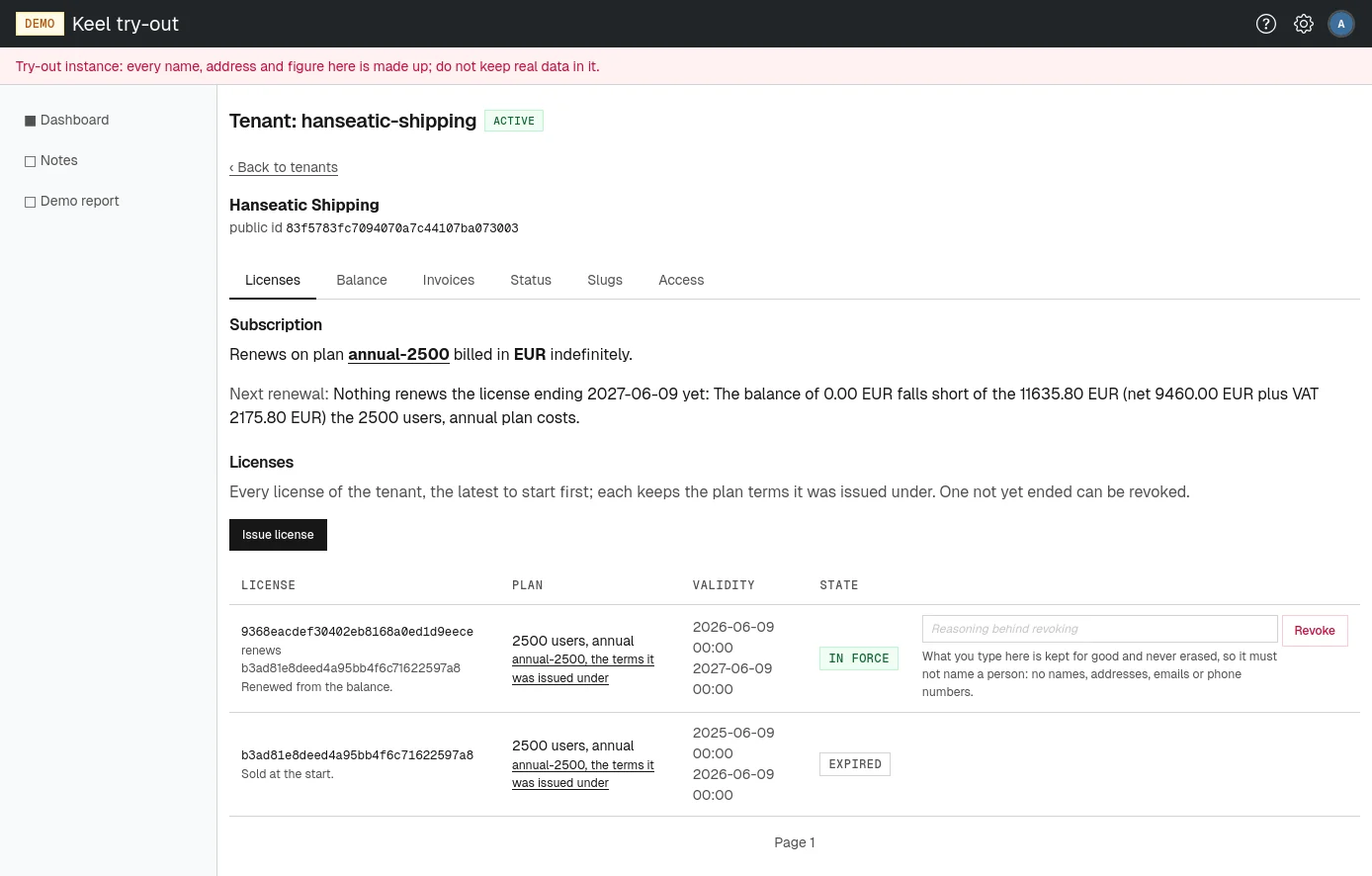
Task: Click the VALIDITY column header
Action: (724, 585)
